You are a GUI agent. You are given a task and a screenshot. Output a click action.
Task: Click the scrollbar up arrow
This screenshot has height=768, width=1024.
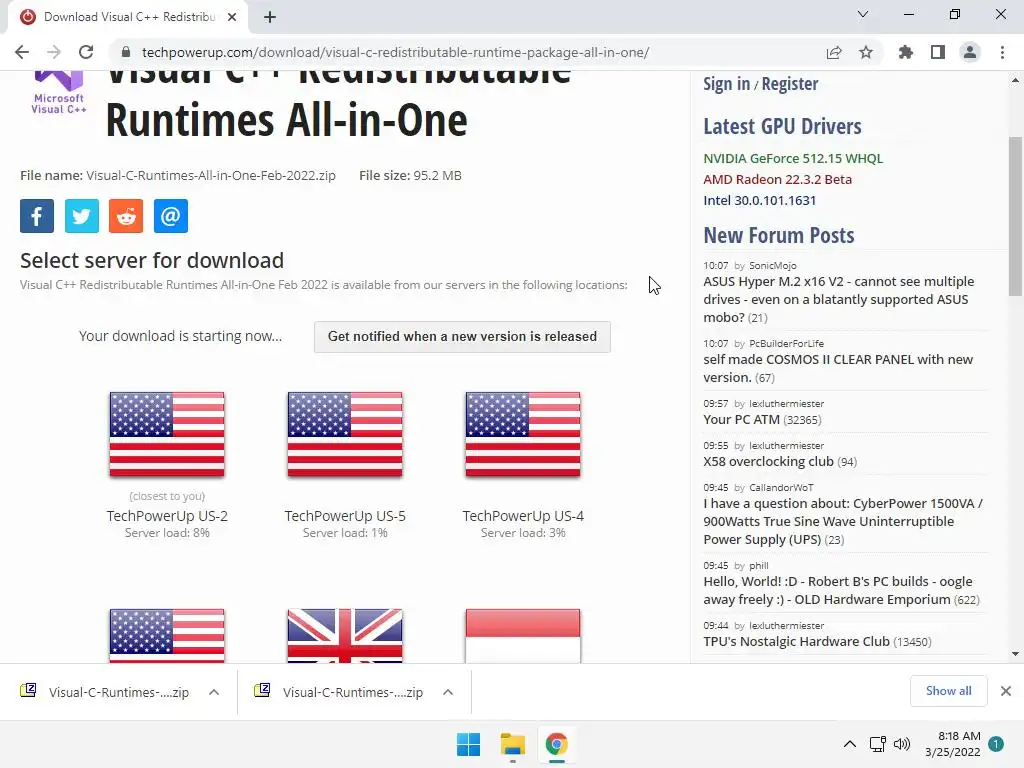click(x=1015, y=80)
